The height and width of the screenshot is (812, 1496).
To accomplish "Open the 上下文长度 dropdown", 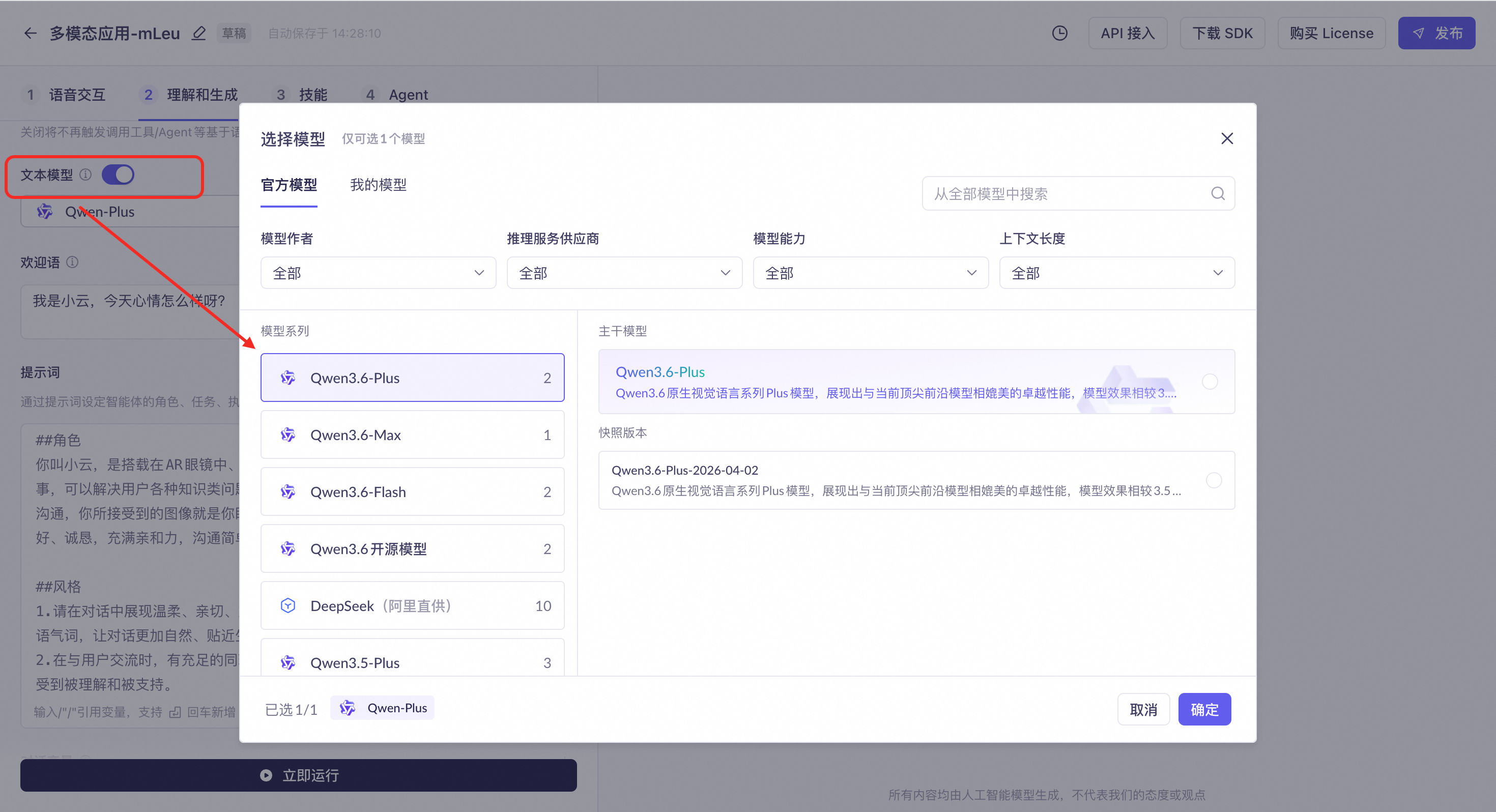I will pos(1117,272).
